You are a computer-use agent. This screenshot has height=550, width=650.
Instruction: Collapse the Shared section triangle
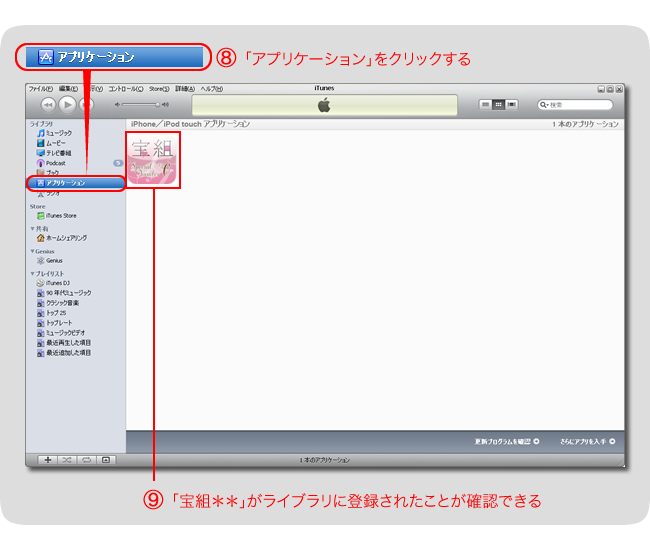(x=32, y=229)
